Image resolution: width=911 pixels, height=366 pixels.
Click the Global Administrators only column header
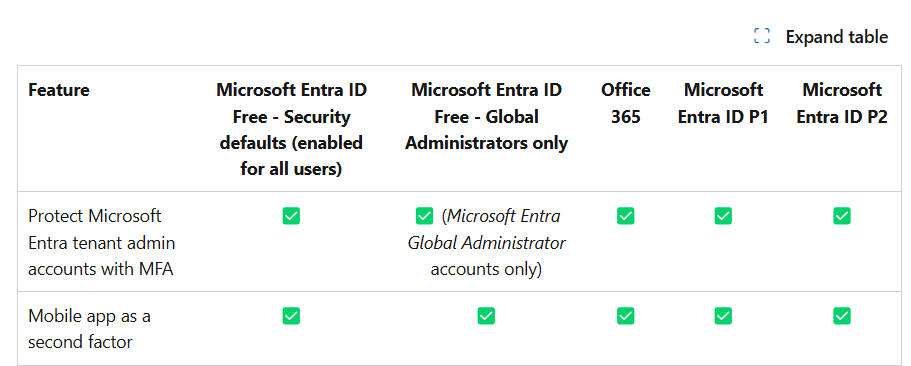click(x=486, y=116)
